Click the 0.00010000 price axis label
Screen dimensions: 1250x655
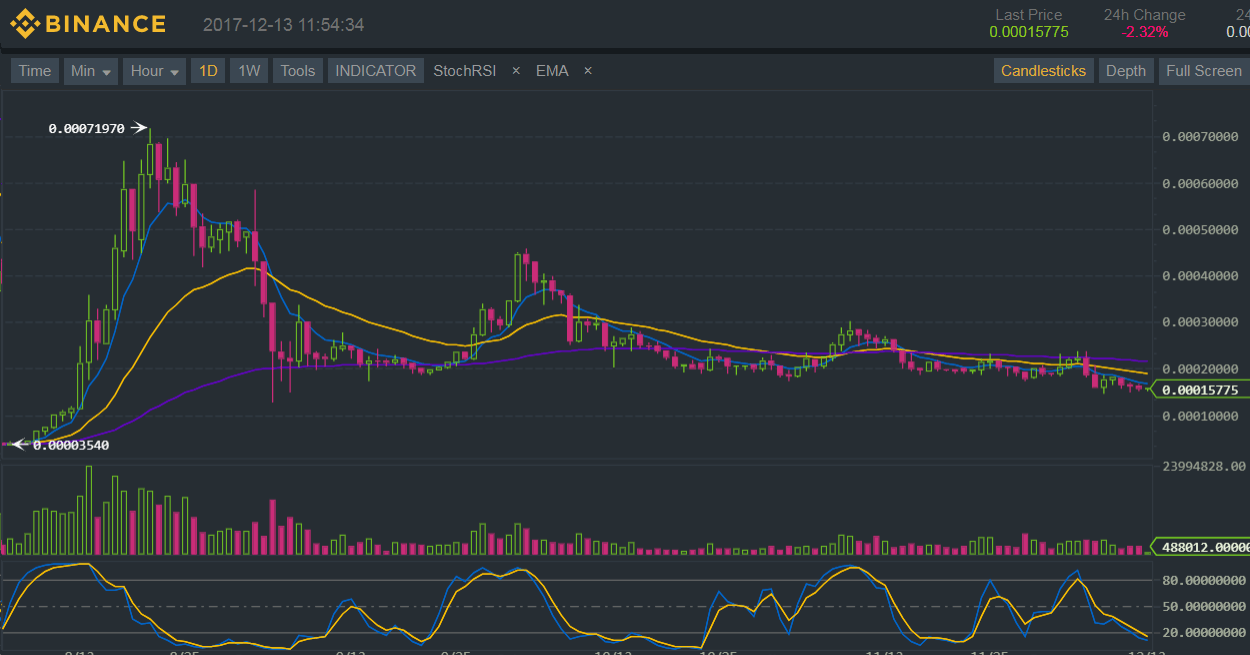pyautogui.click(x=1200, y=416)
